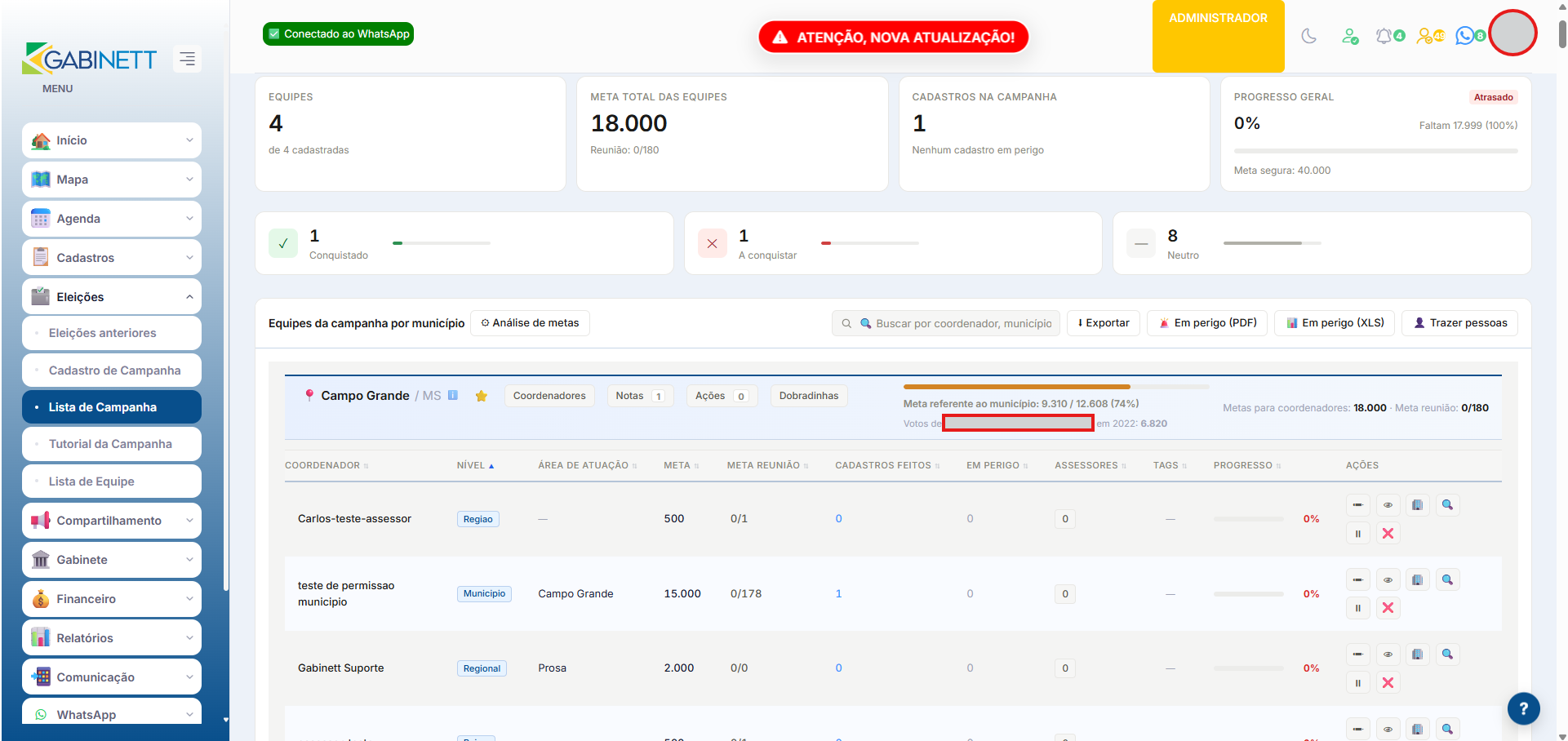Click the Campo Grande municipality goal progress bar
The width and height of the screenshot is (1568, 741).
[x=1056, y=387]
